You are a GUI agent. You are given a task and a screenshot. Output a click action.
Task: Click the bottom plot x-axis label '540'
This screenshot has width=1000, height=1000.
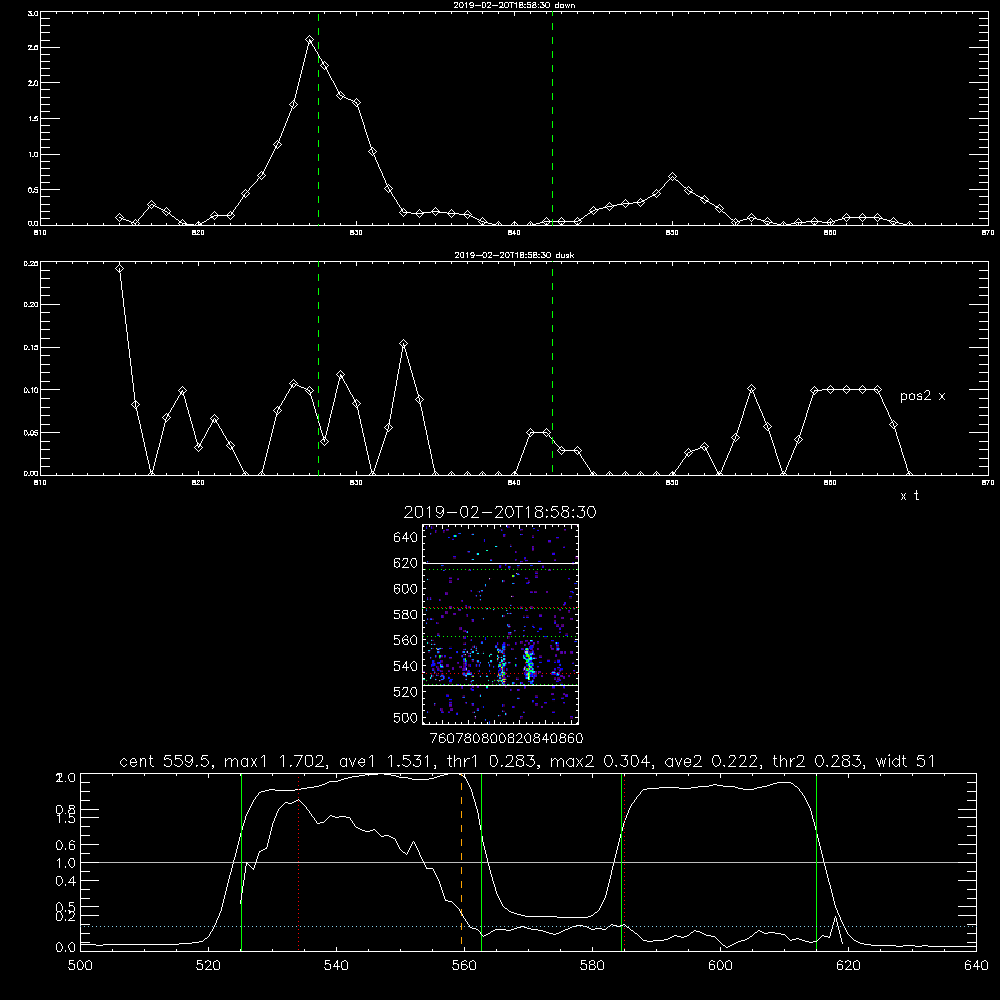coord(336,966)
